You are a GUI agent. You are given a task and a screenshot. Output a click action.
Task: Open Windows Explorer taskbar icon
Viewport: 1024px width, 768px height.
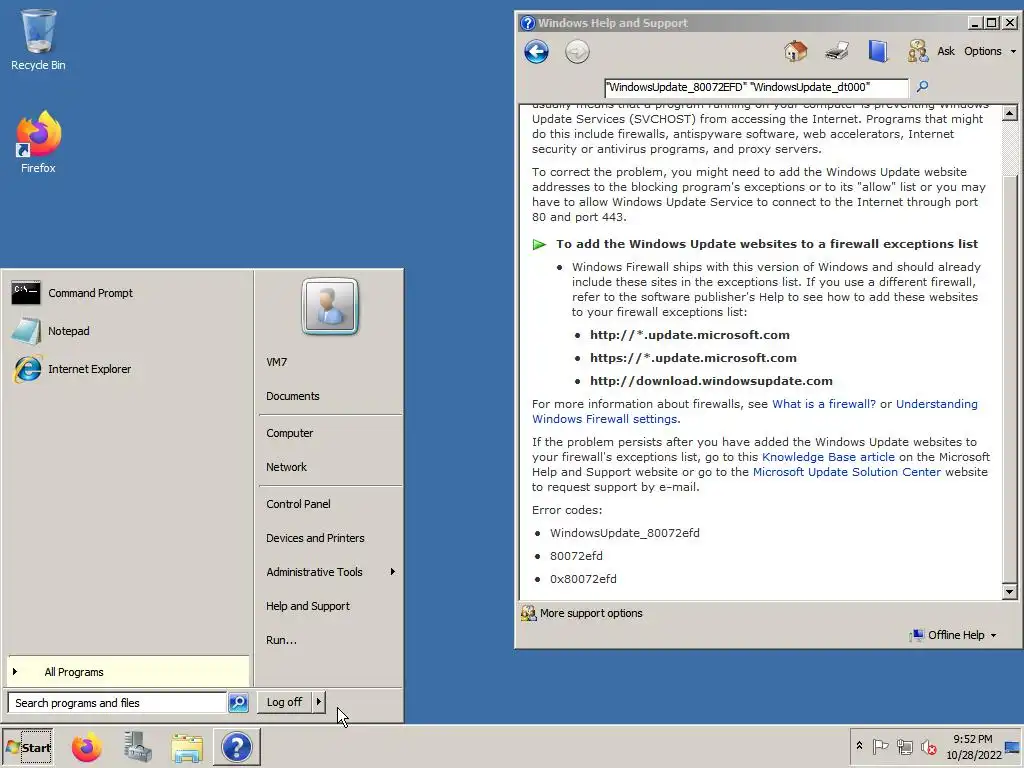187,747
